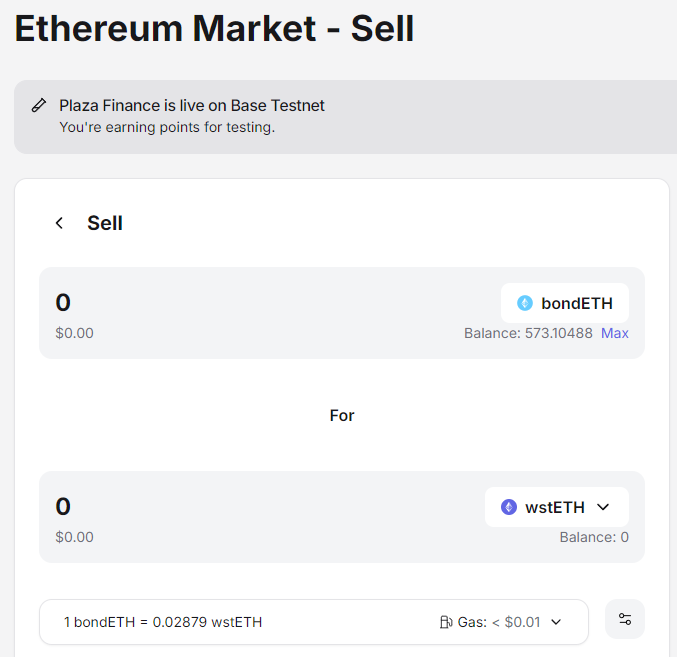Click the Plaza Finance is live banner title
Screen dimensions: 677x657
(x=192, y=105)
